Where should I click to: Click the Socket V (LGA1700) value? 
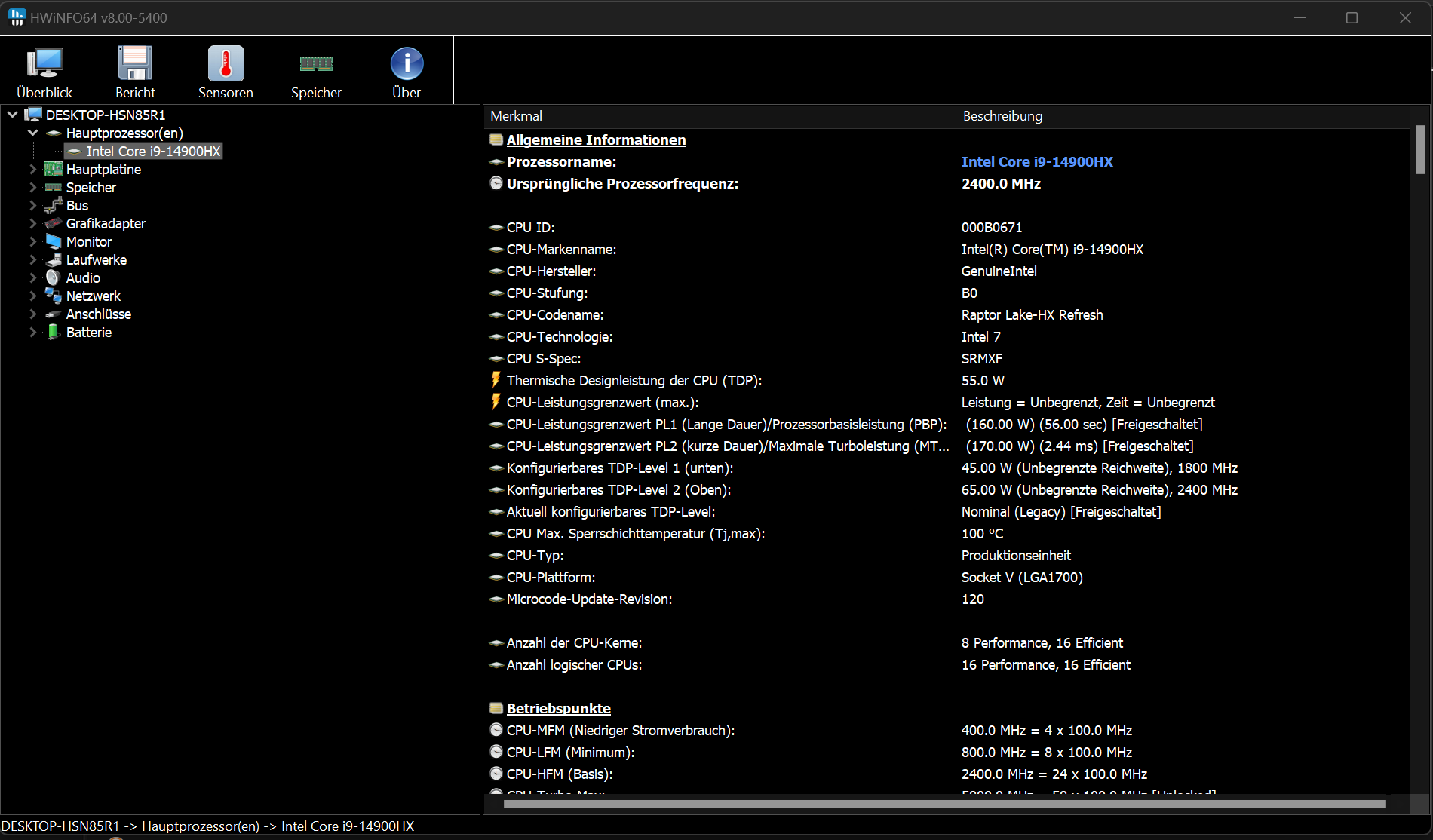tap(1022, 577)
